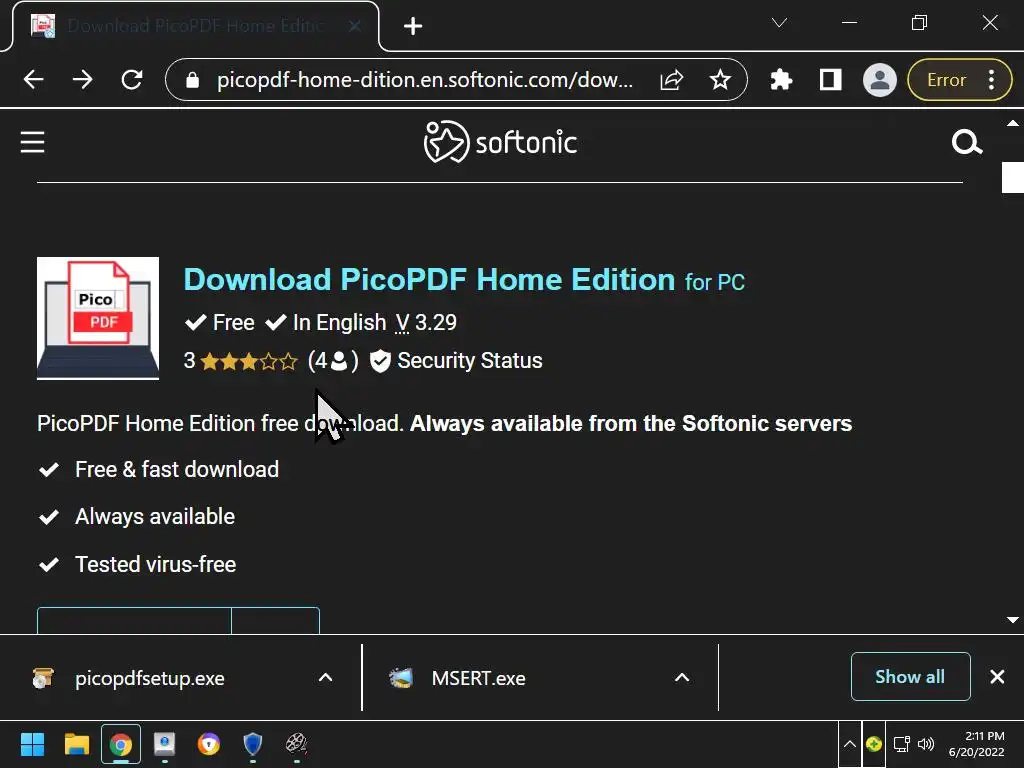1024x768 pixels.
Task: Select the Download PicoPDF tab
Action: coord(195,26)
